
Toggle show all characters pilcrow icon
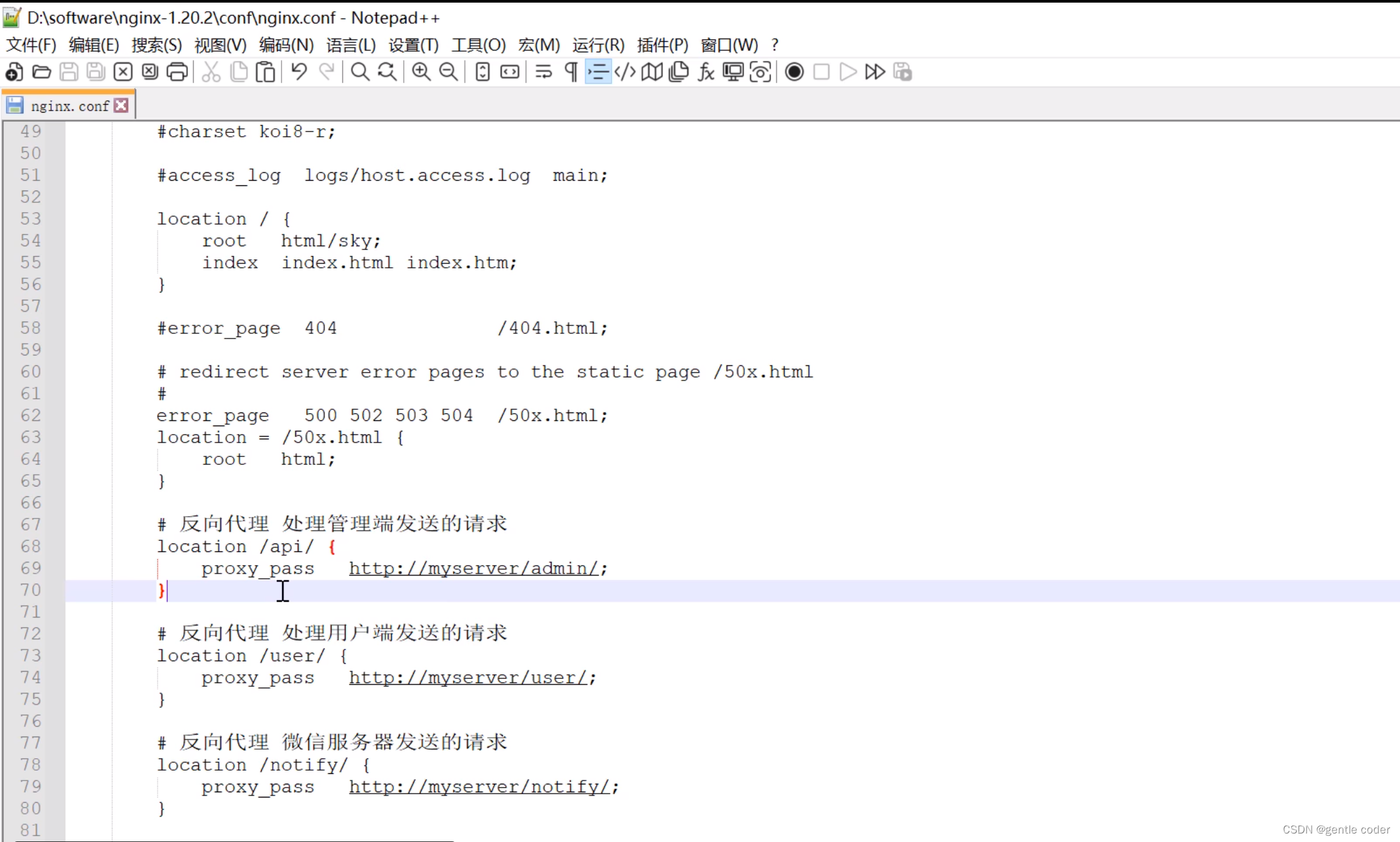571,72
